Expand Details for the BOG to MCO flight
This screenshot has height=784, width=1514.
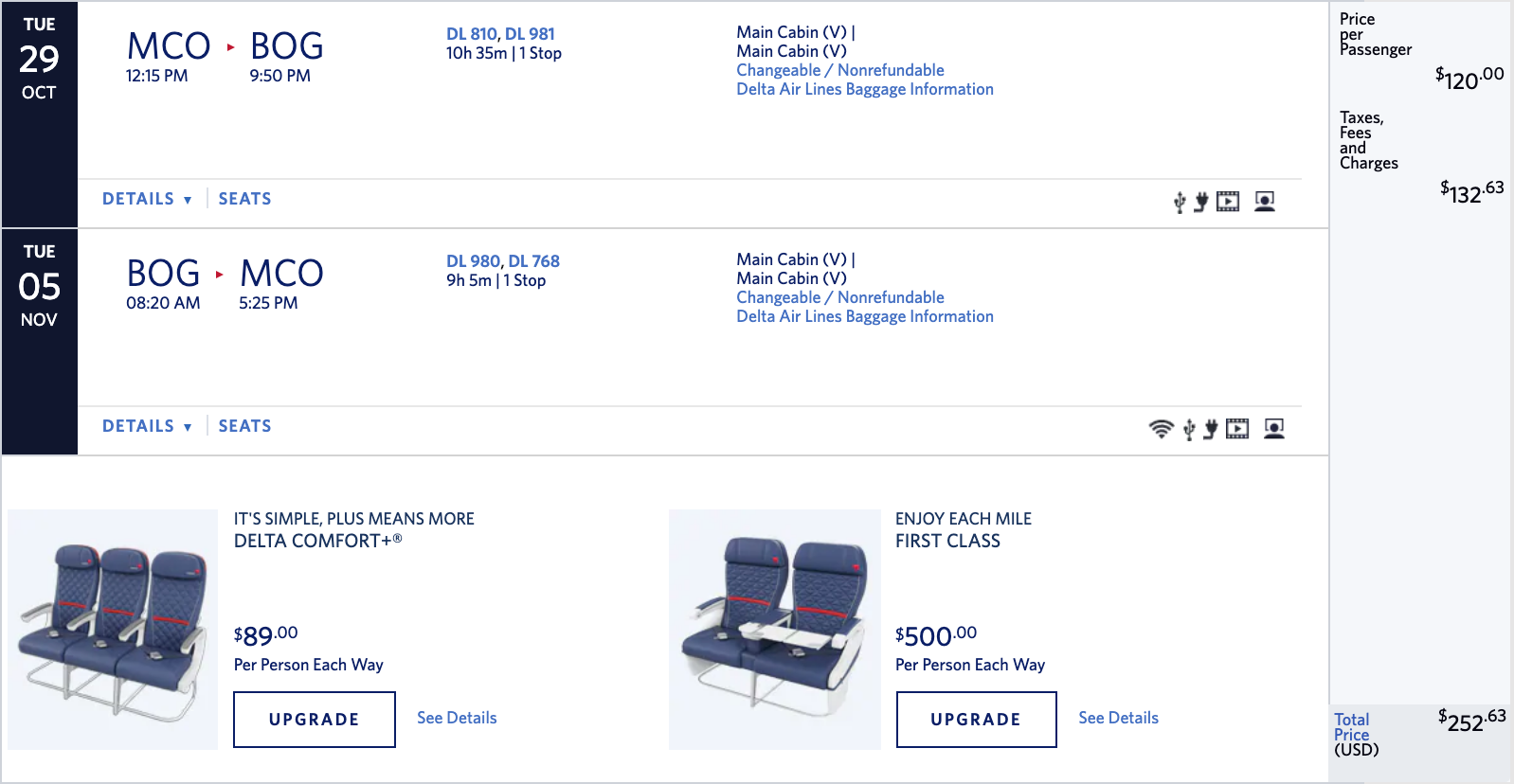[x=147, y=426]
